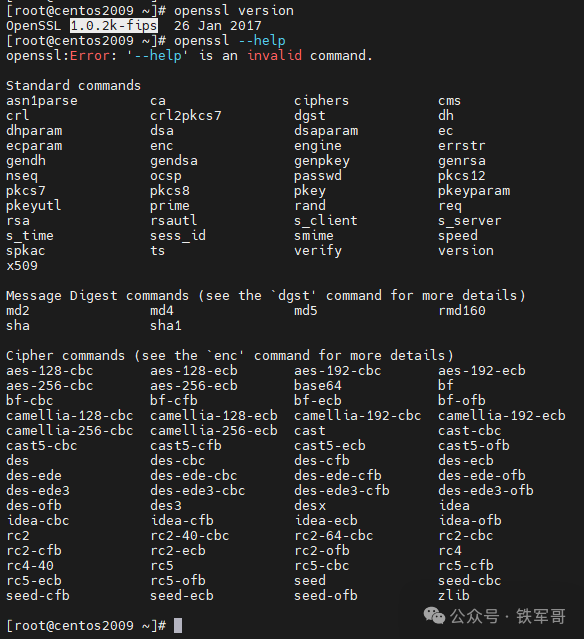Click the 'sha1' digest entry
This screenshot has width=584, height=639.
click(165, 326)
